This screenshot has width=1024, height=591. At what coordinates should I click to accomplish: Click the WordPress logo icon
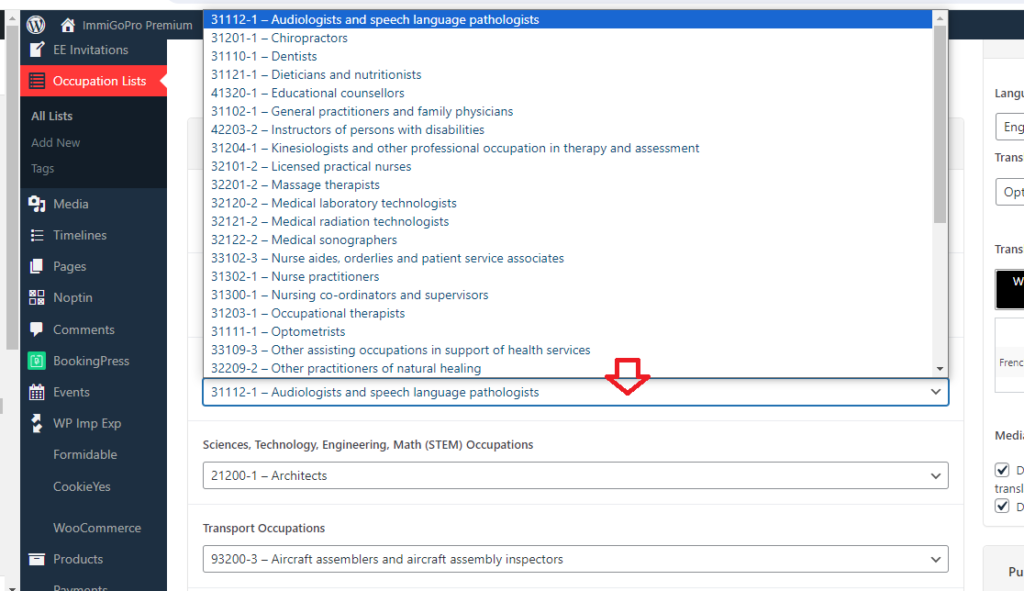(x=36, y=25)
